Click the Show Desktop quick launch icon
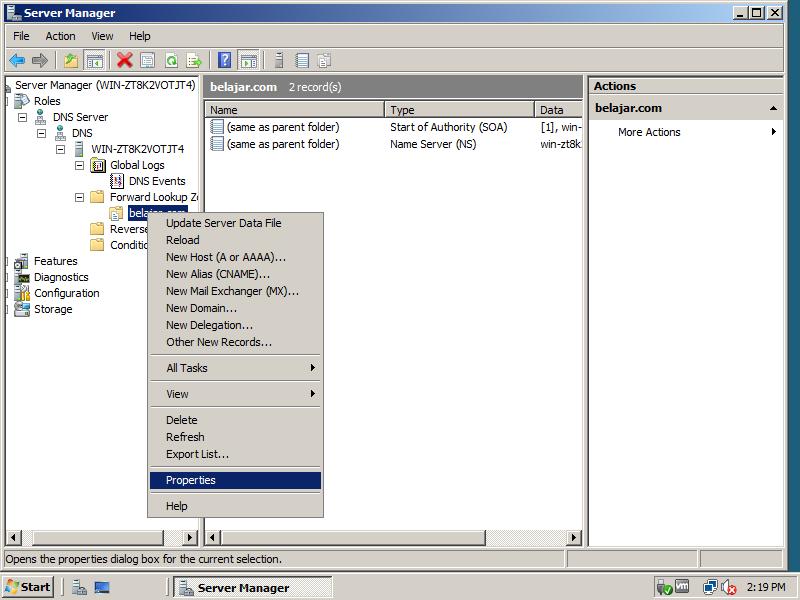The width and height of the screenshot is (800, 600). 102,587
